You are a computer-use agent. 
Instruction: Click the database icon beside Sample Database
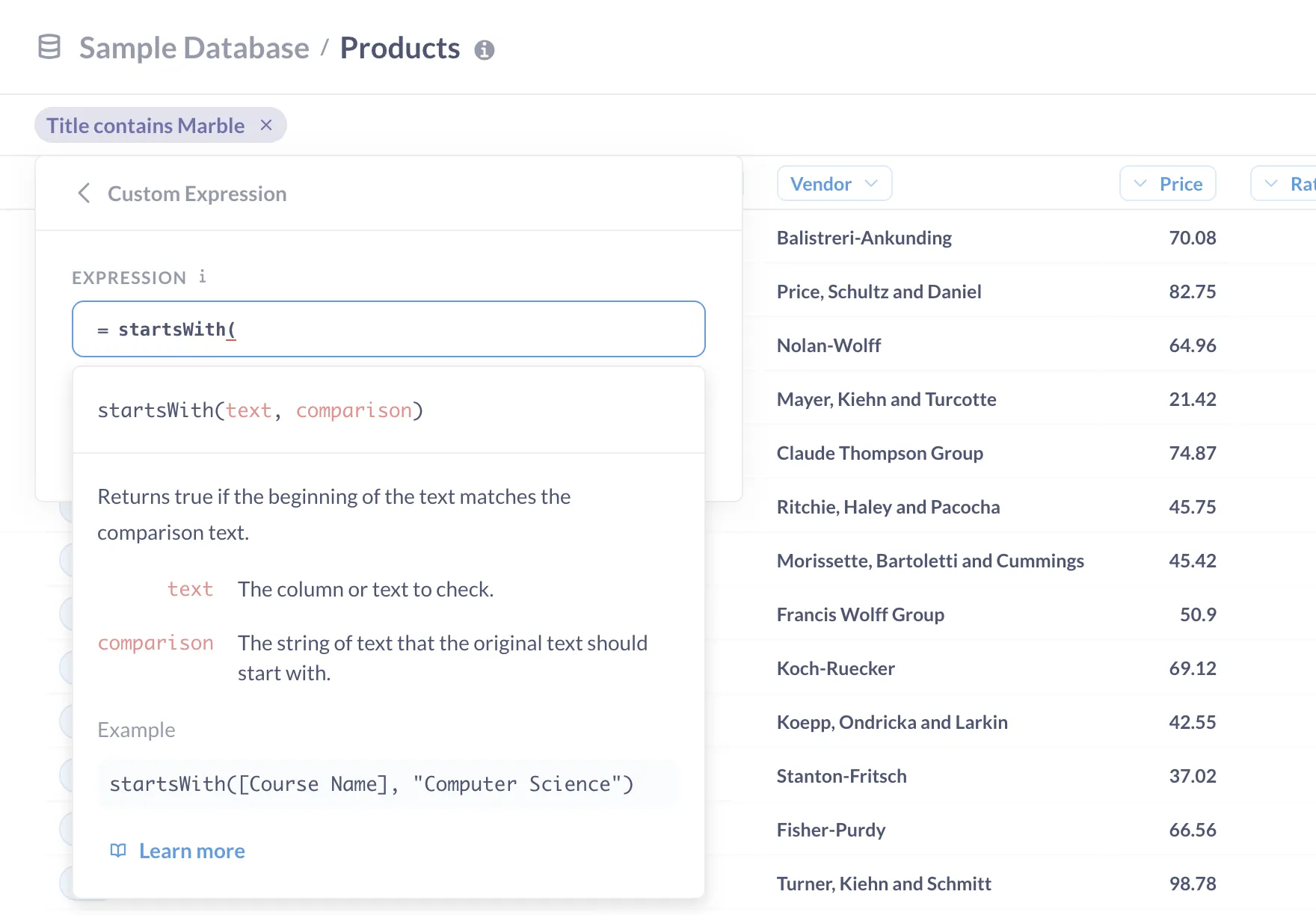click(x=49, y=47)
